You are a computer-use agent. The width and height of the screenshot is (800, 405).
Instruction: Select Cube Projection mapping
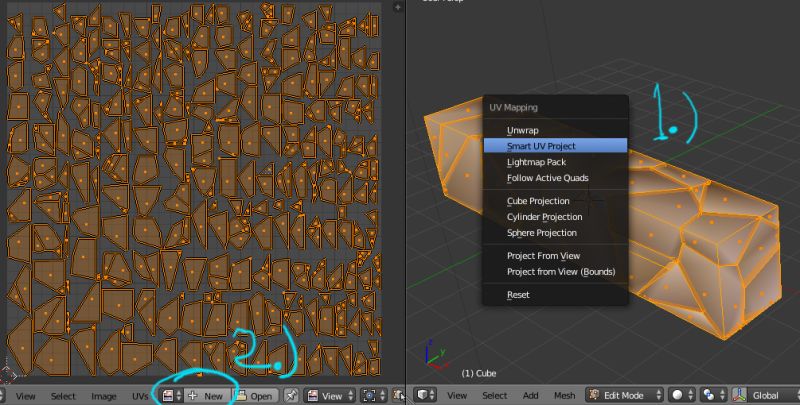(x=555, y=201)
